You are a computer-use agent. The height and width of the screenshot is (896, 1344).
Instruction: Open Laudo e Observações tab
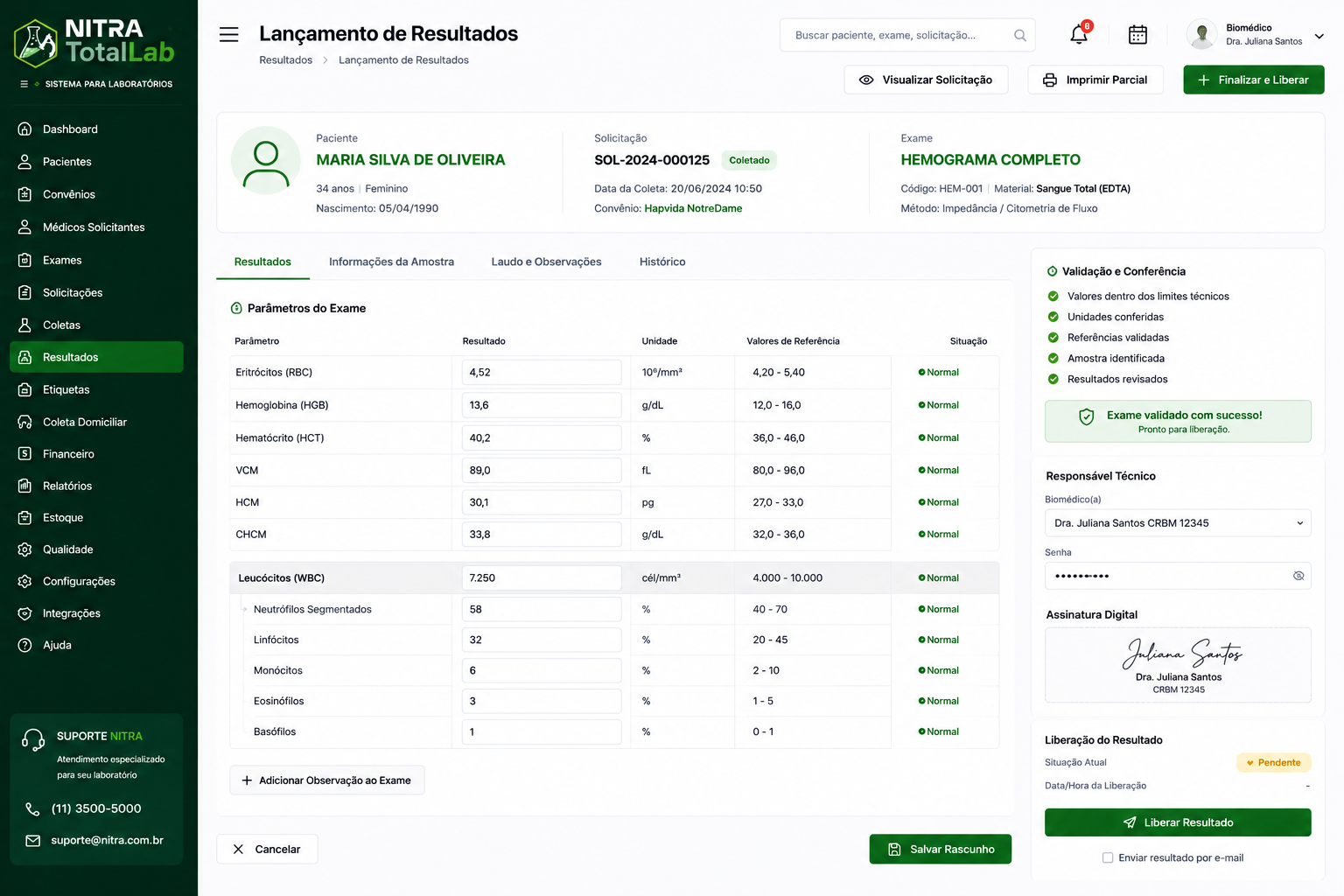pyautogui.click(x=546, y=262)
